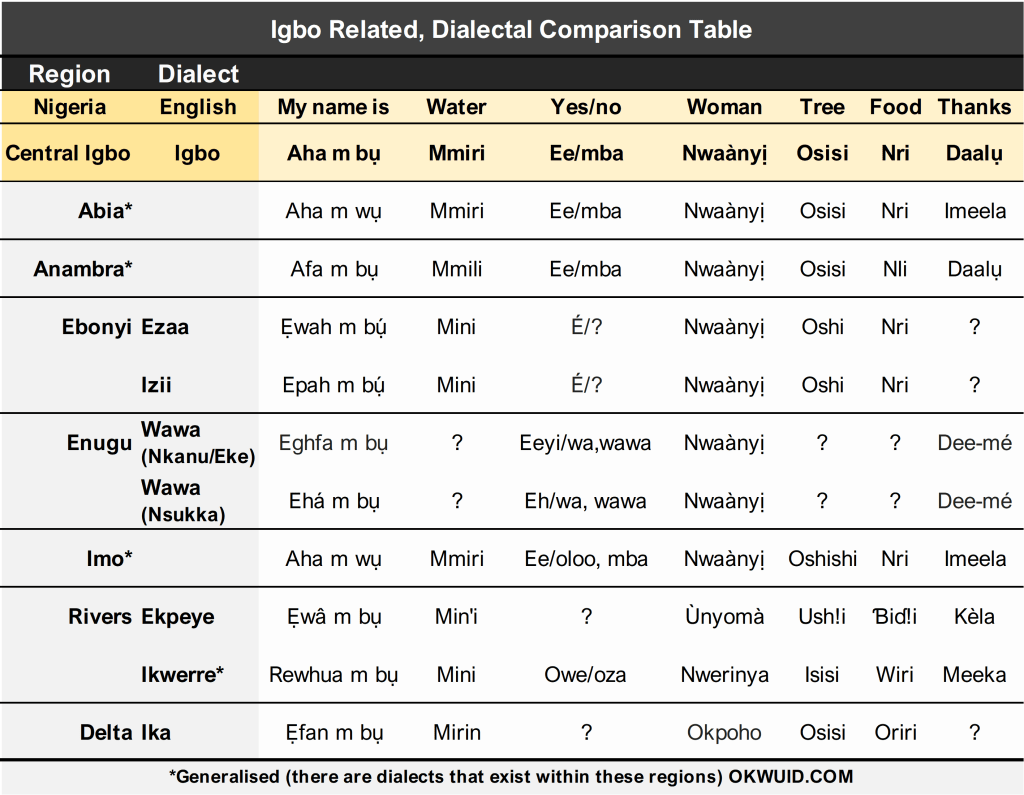Click the Okpoho cell in Delta row
Image resolution: width=1024 pixels, height=795 pixels.
click(x=724, y=732)
